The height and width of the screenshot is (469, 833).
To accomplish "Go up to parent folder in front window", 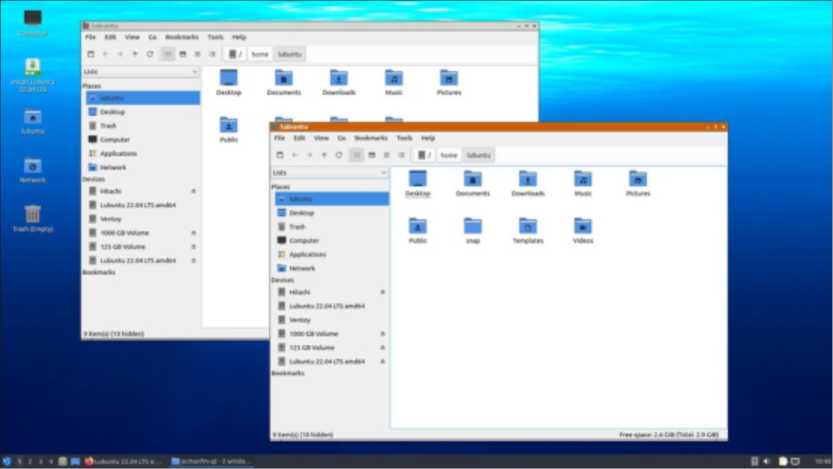I will (x=324, y=155).
